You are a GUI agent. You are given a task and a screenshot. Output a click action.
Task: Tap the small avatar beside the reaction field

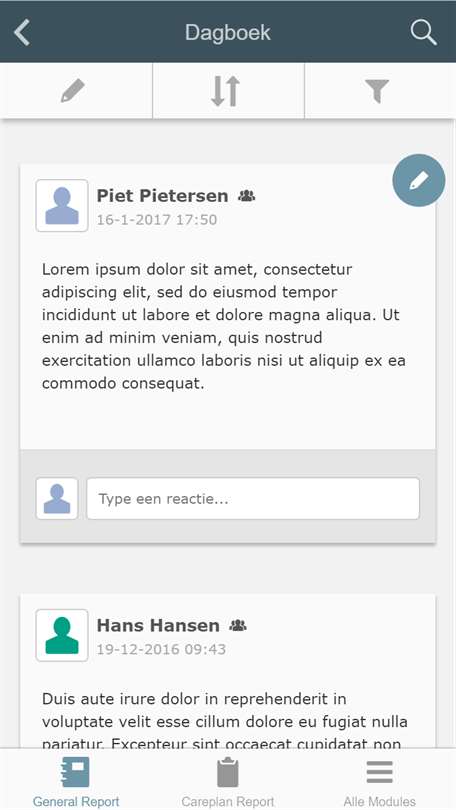point(57,499)
